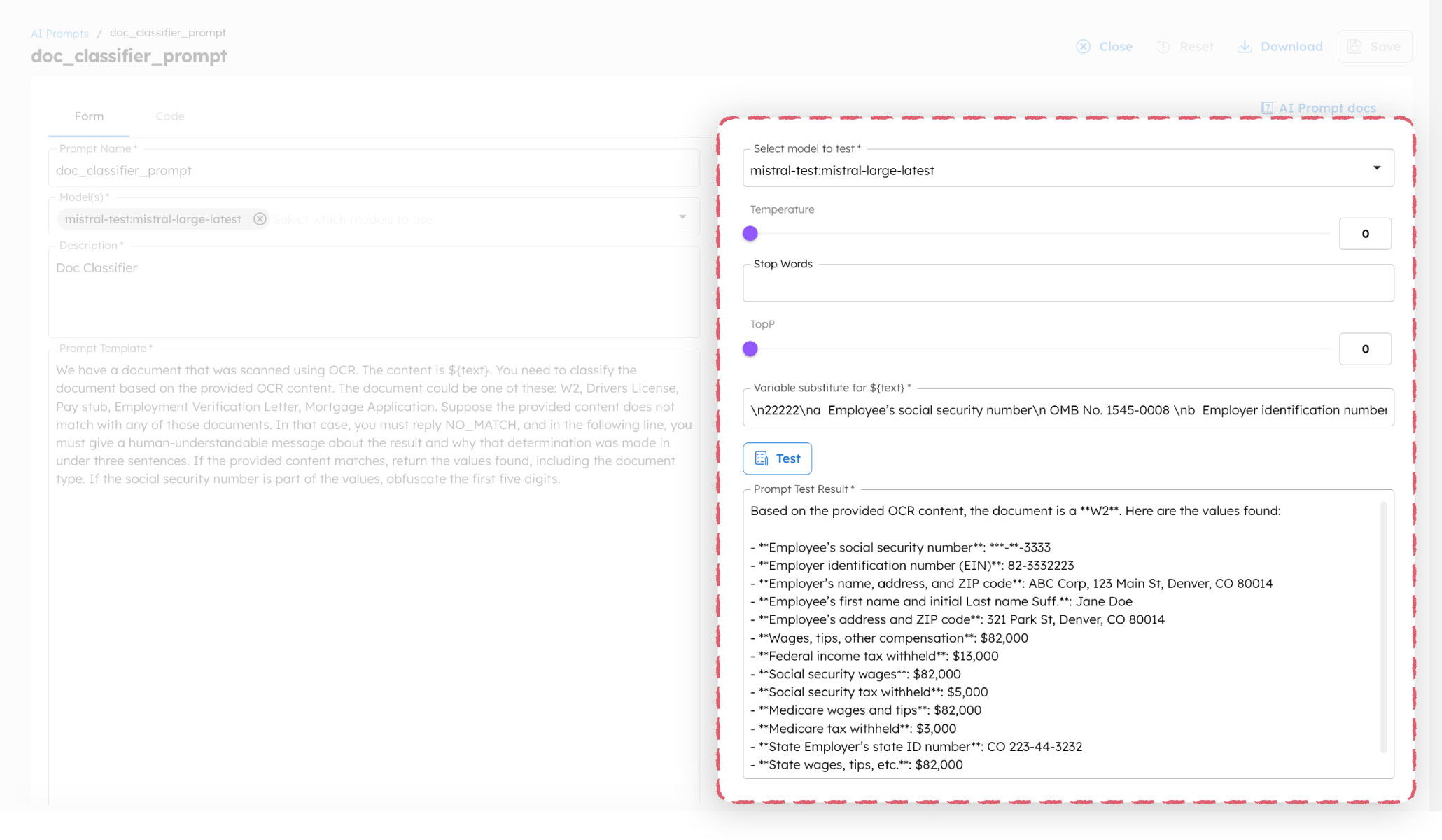Open AI Prompt docs via its help icon
This screenshot has height=840, width=1442.
1267,108
